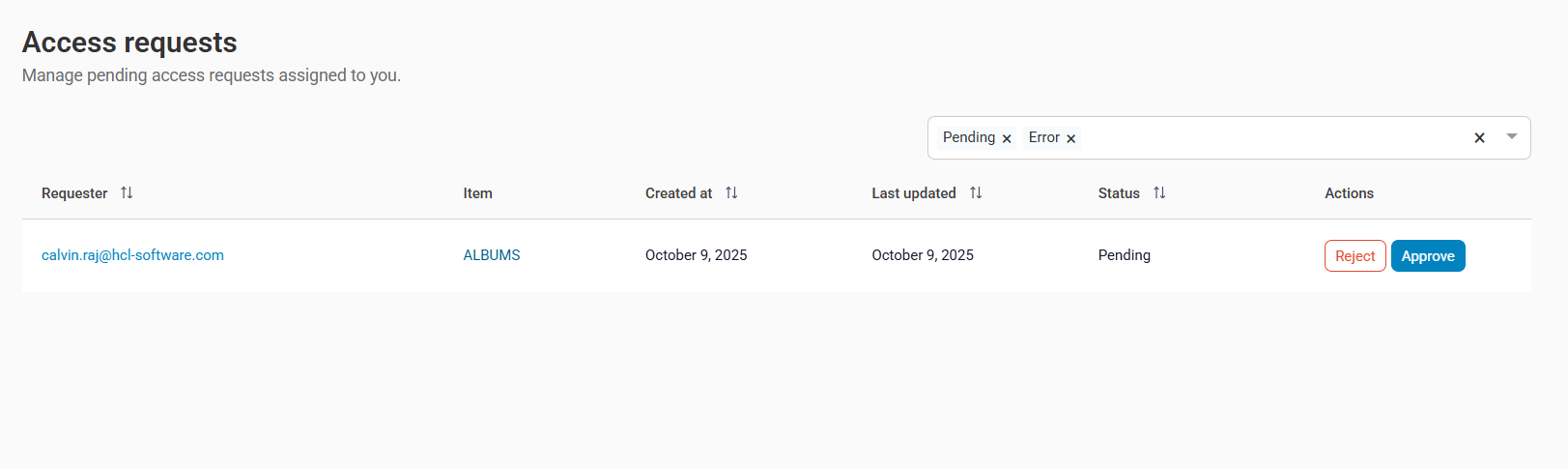Sort the table by Requester using the sort arrows
This screenshot has width=1568, height=469.
pos(127,193)
